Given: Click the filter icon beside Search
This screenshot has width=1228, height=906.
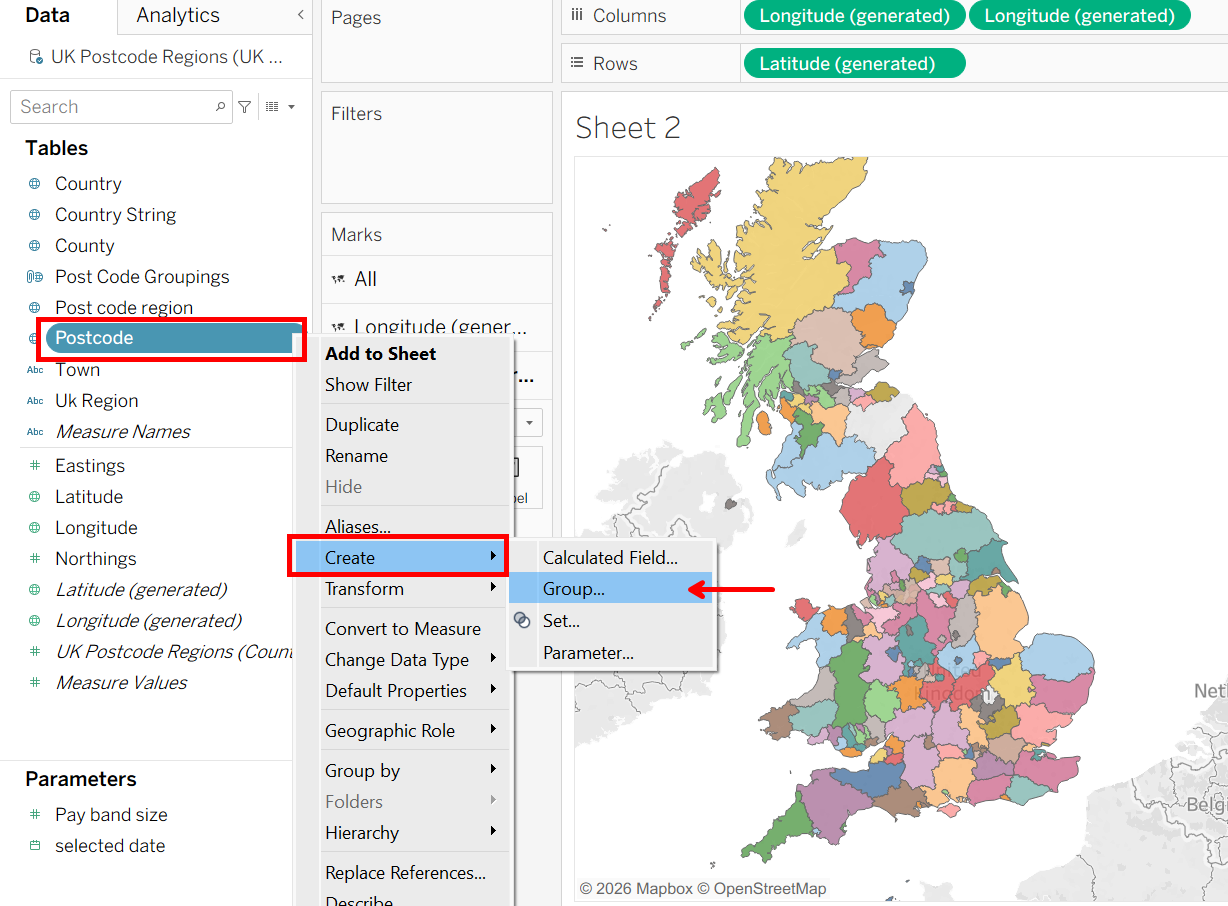Looking at the screenshot, I should click(x=244, y=107).
